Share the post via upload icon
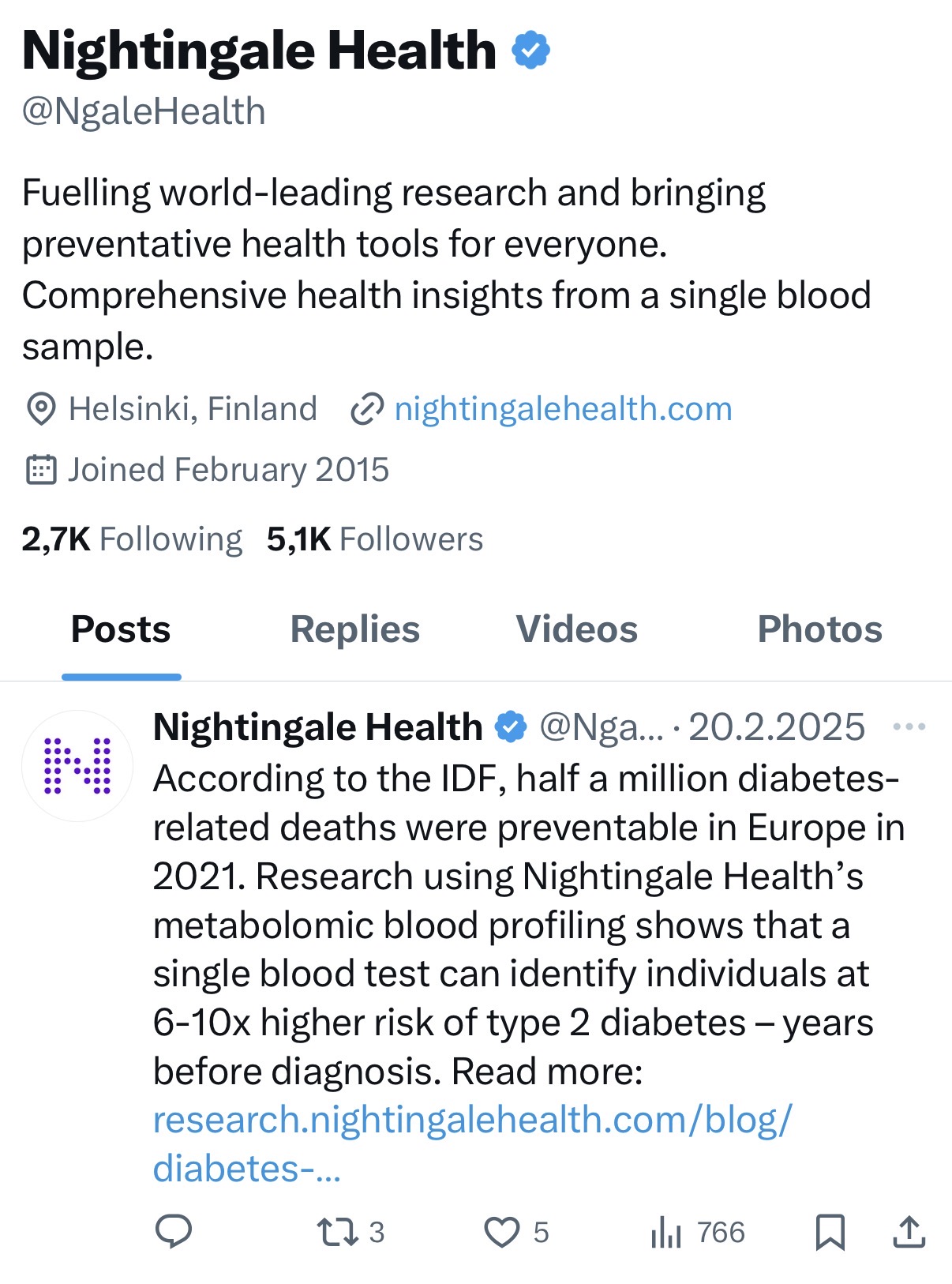The image size is (952, 1284). click(x=909, y=1232)
